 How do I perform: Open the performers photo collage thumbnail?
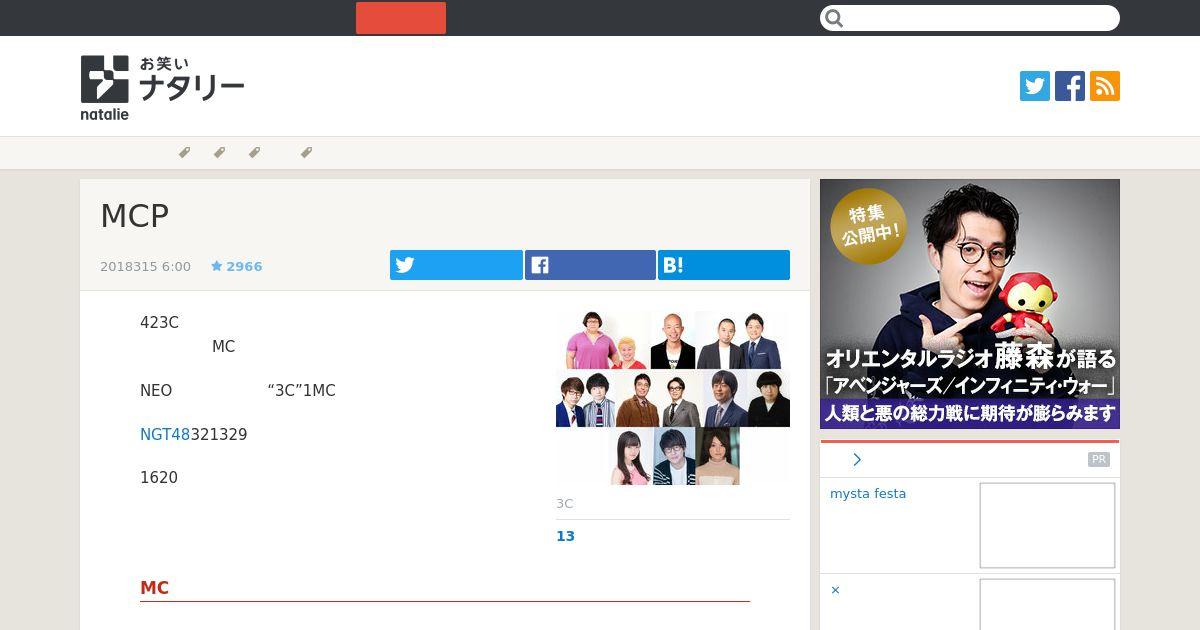[673, 398]
